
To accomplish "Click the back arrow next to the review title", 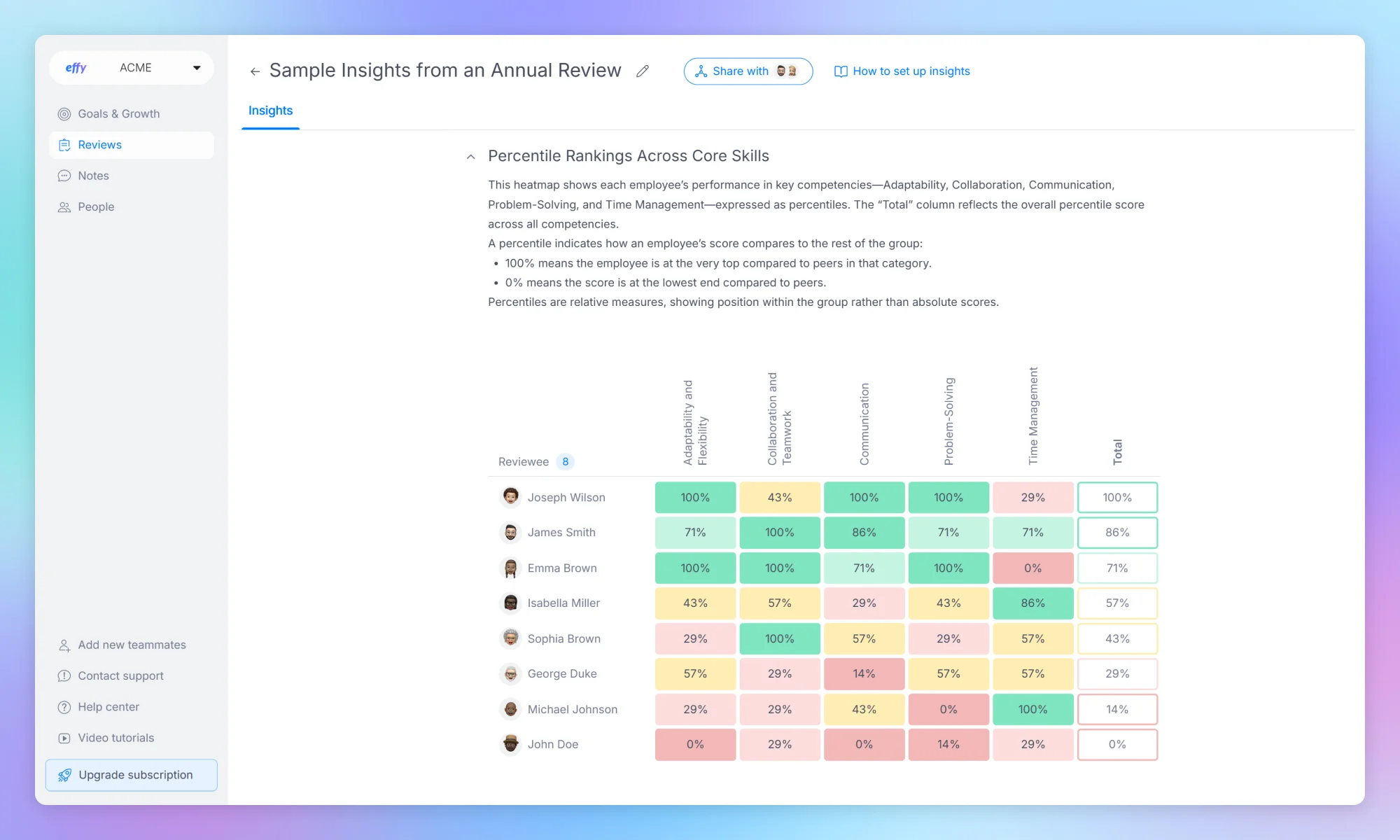I will (x=255, y=71).
